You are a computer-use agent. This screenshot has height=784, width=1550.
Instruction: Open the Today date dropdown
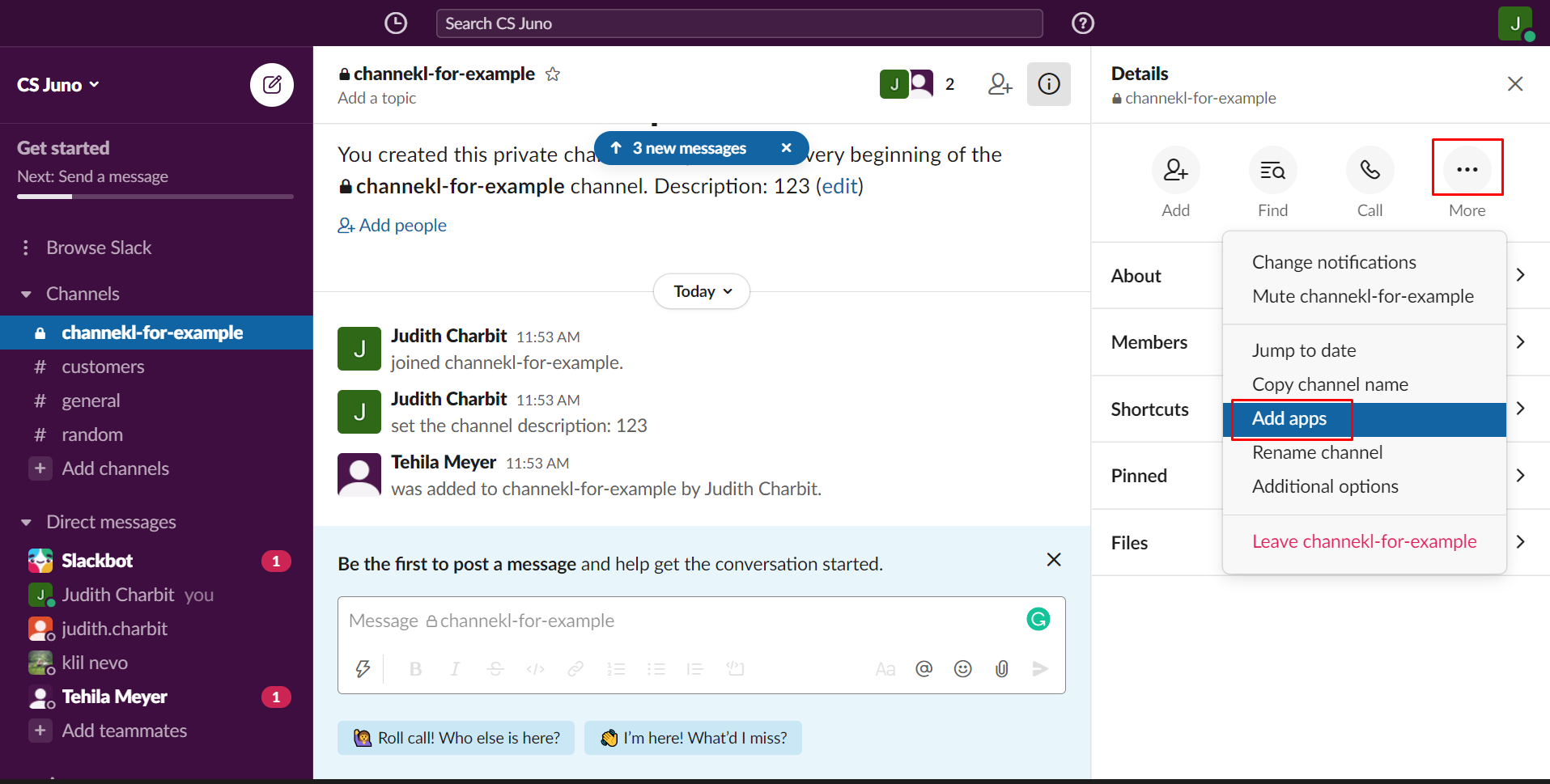coord(702,291)
